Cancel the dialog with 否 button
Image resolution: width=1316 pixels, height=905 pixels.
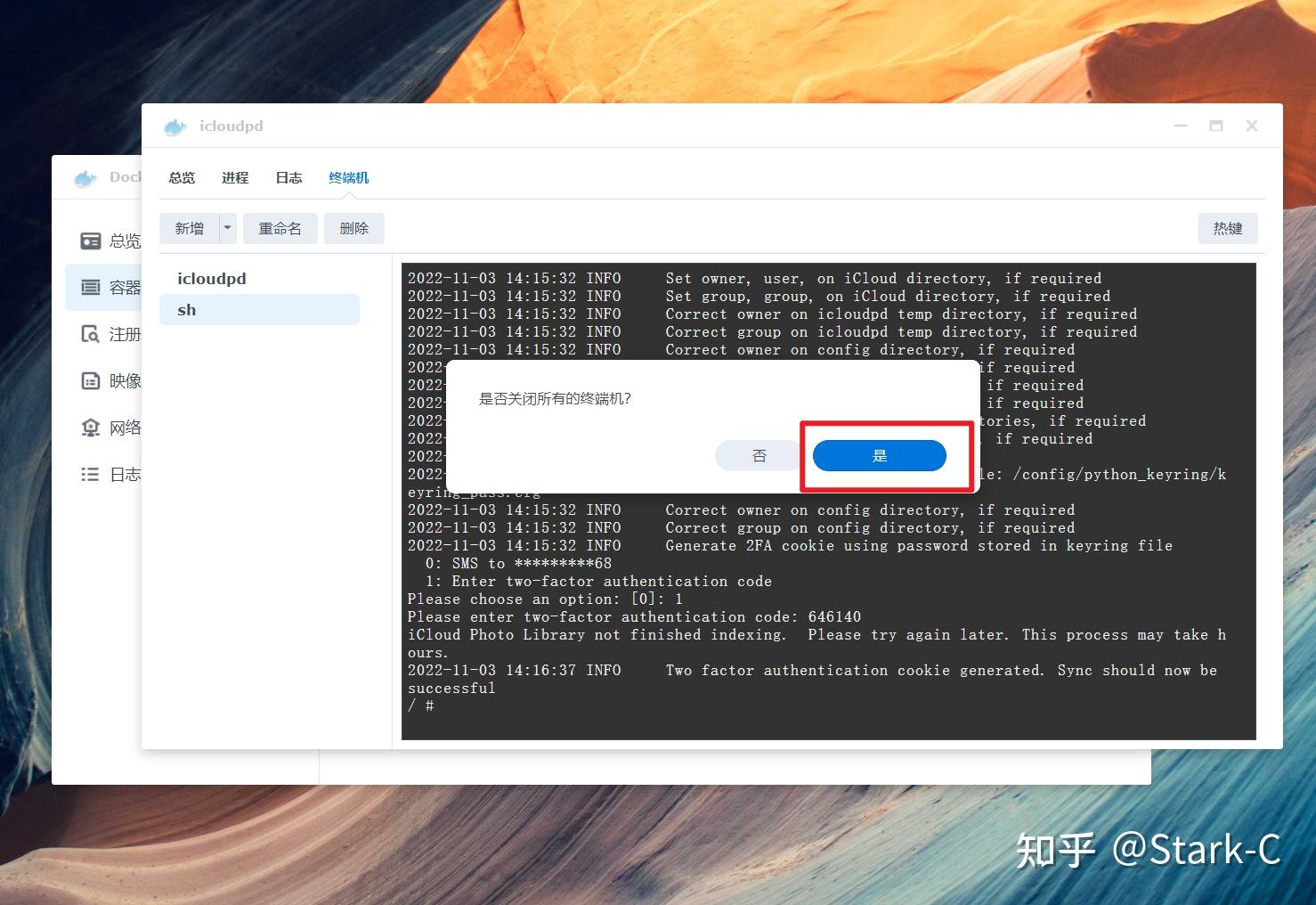click(x=758, y=455)
